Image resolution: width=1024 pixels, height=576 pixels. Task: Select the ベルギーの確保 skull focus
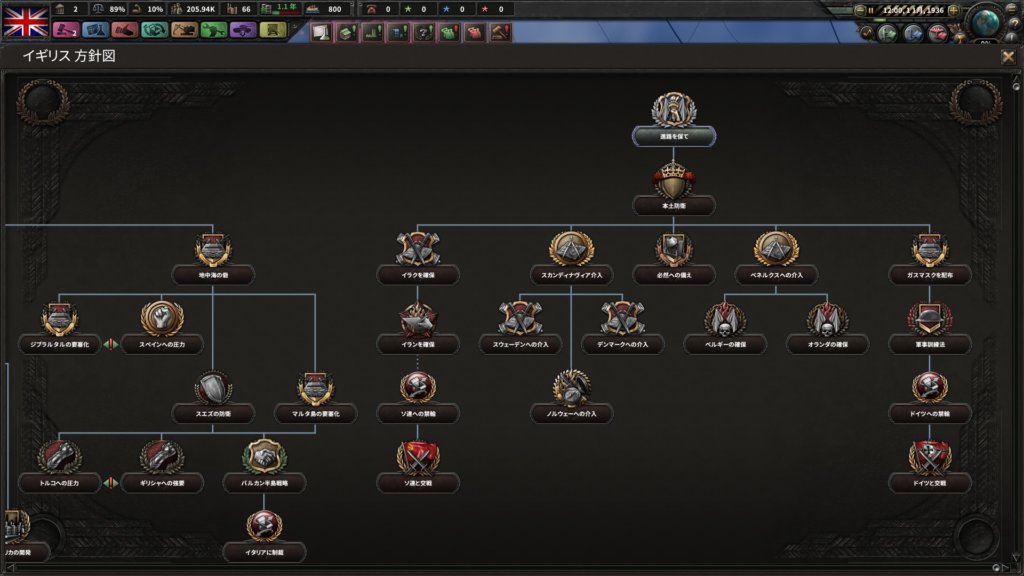pos(725,327)
